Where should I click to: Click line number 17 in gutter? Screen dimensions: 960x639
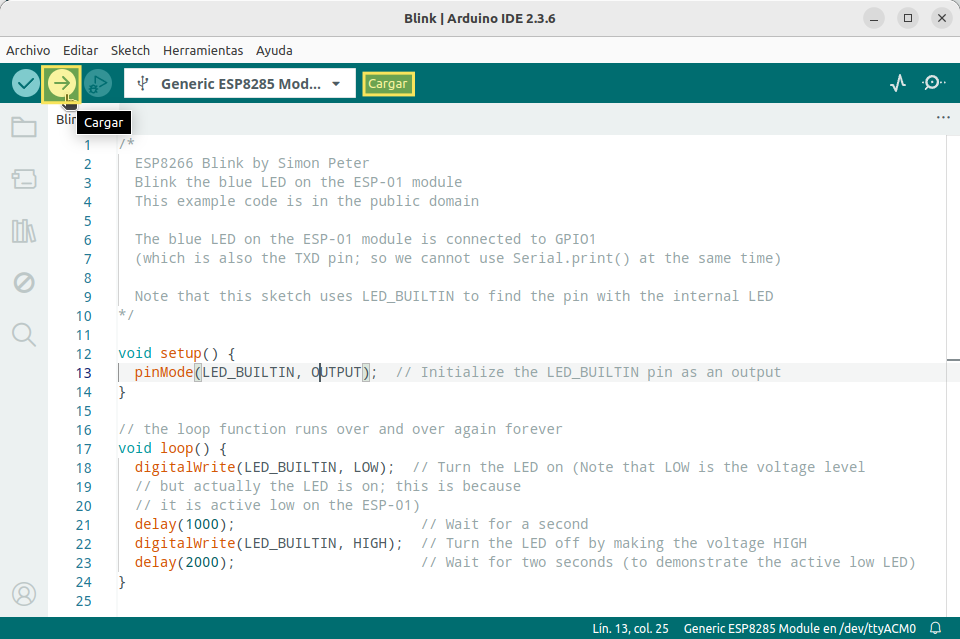pos(84,449)
